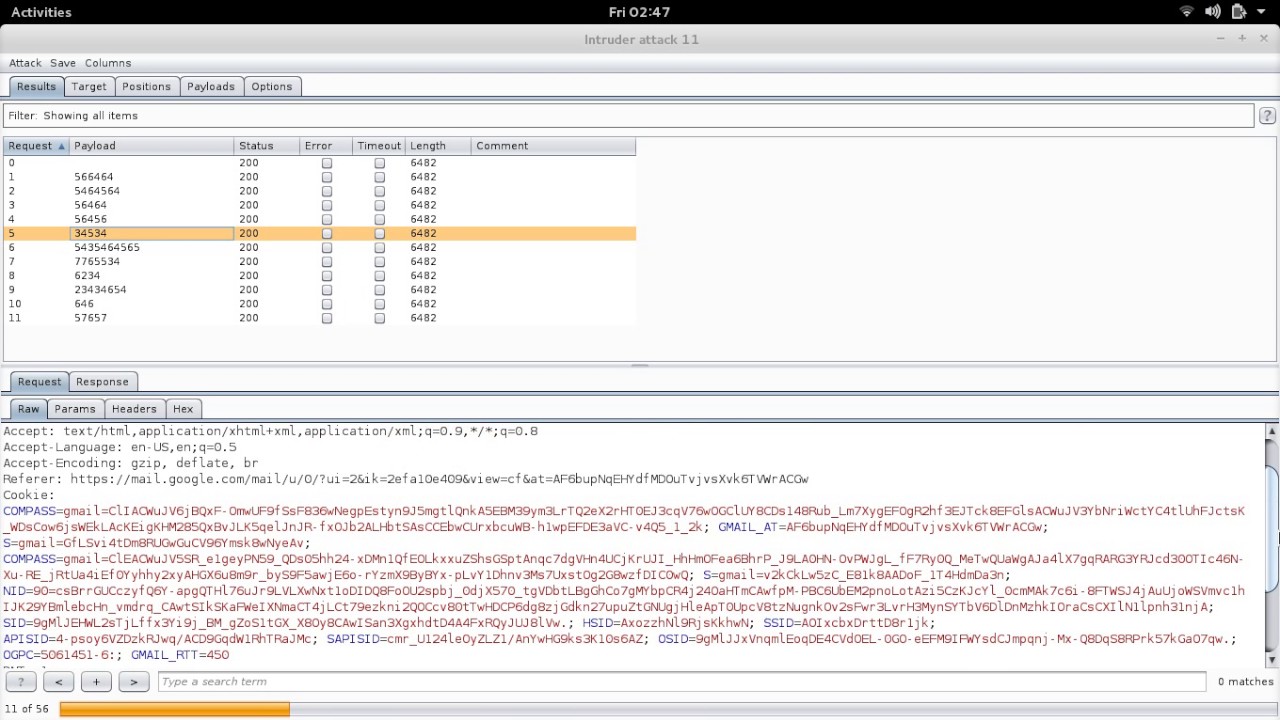Show the Request tab

tap(40, 382)
